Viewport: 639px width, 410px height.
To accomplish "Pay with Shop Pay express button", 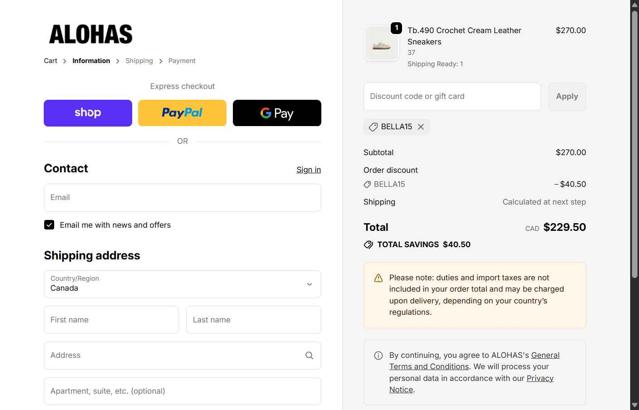I will point(88,113).
